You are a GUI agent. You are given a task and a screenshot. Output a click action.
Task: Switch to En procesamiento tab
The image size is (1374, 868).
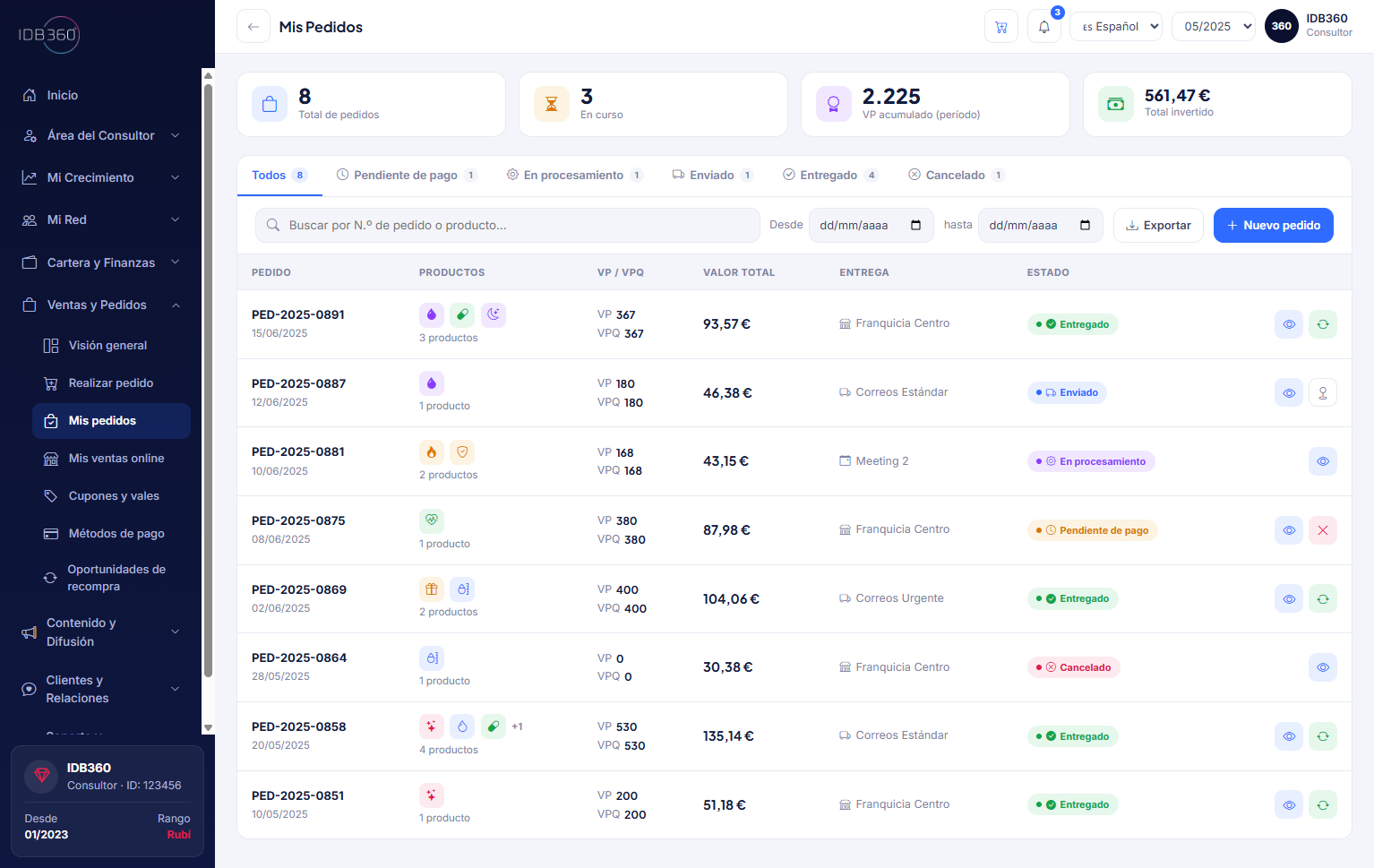[574, 176]
